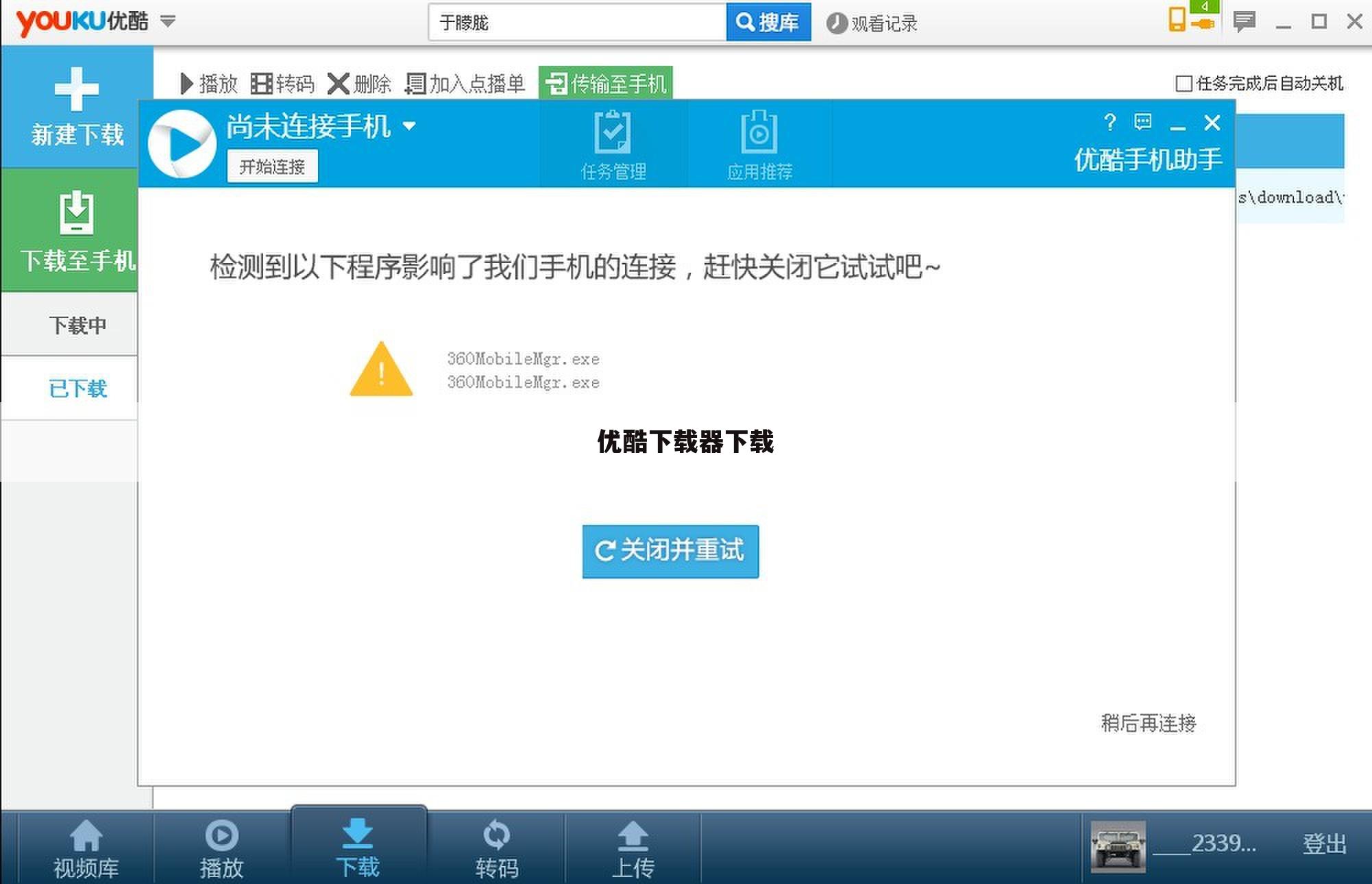1372x884 pixels.
Task: Click the download path text s\download\
Action: [x=1290, y=197]
